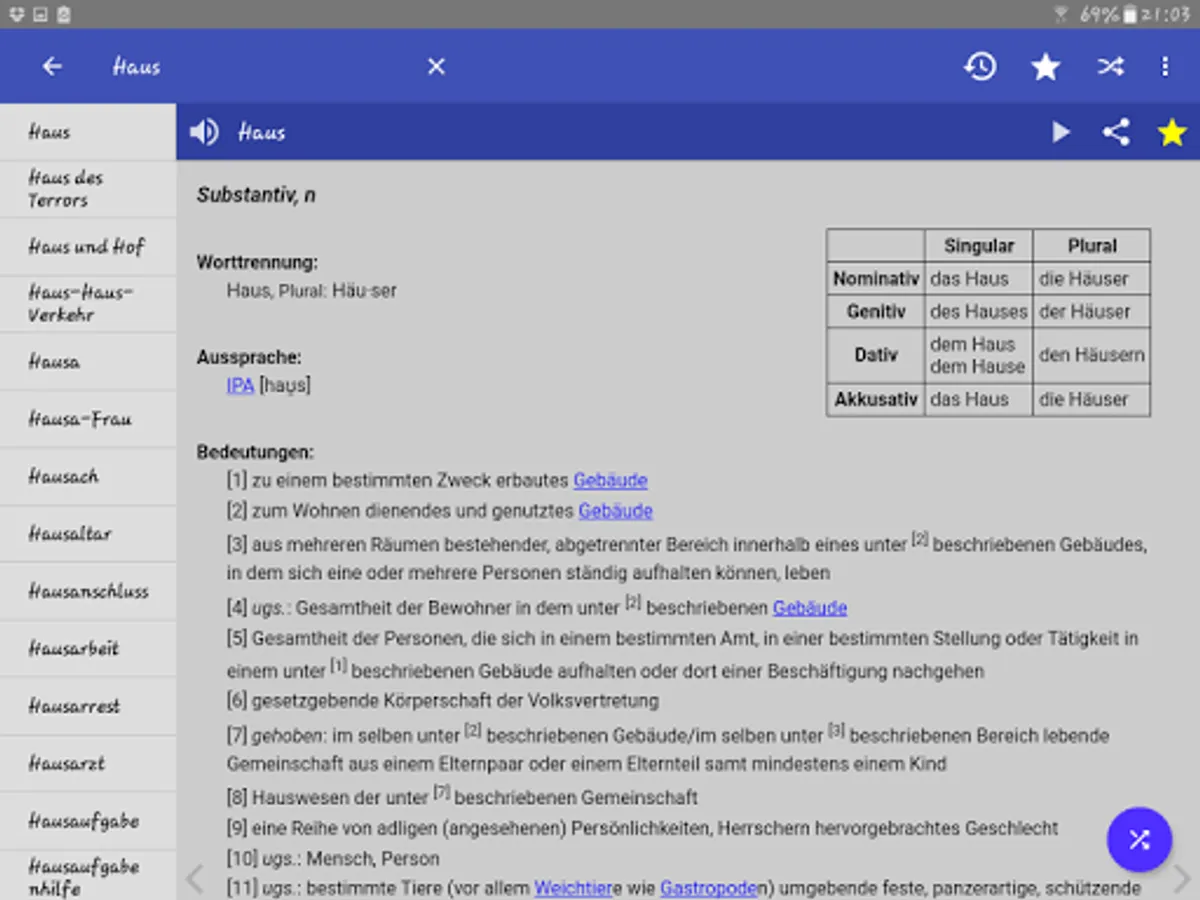Open the three-dot overflow menu

(1165, 66)
